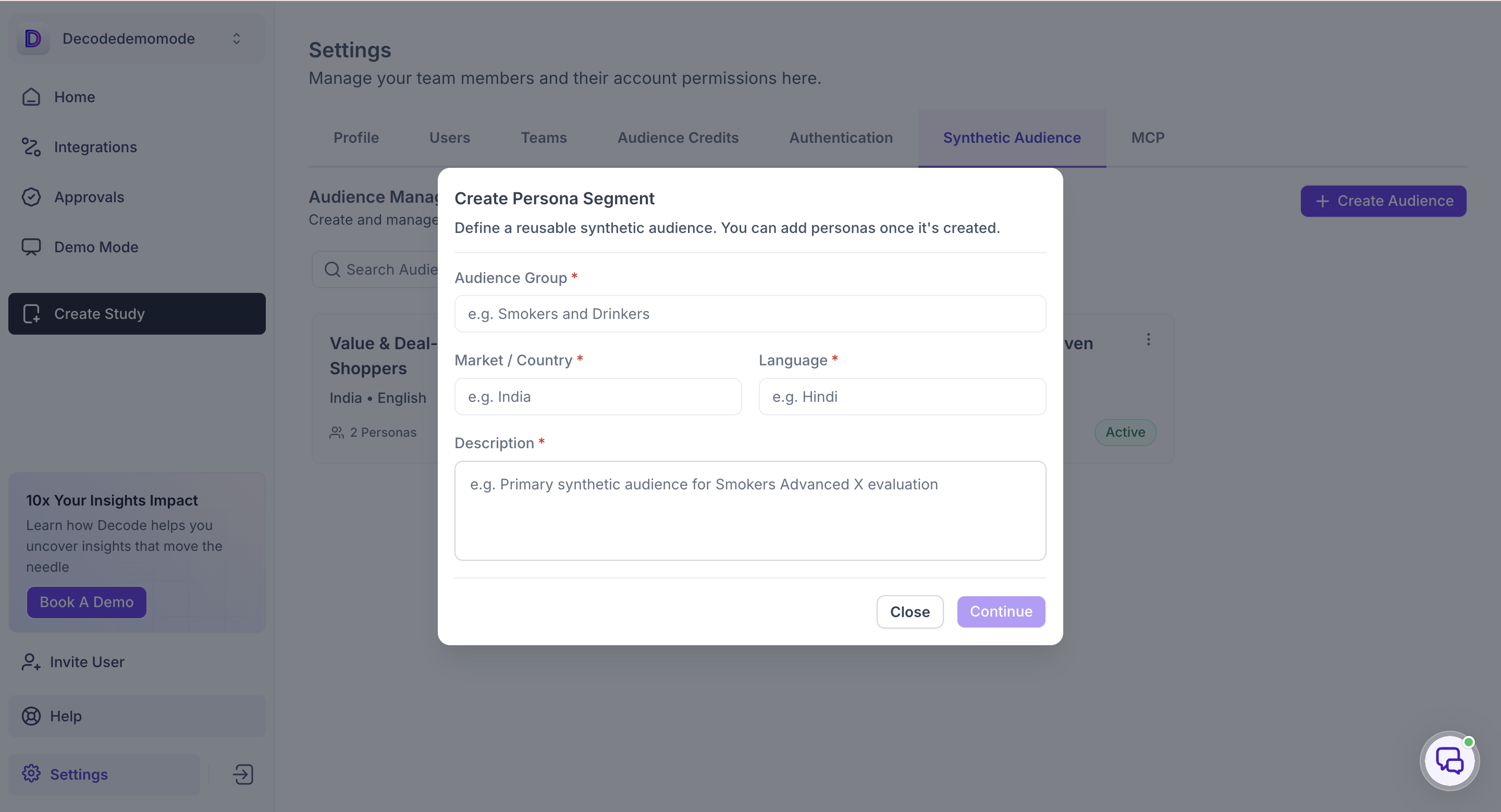Screen dimensions: 1501x812
Task: Open three-dot menu on audience card
Action: point(1149,340)
